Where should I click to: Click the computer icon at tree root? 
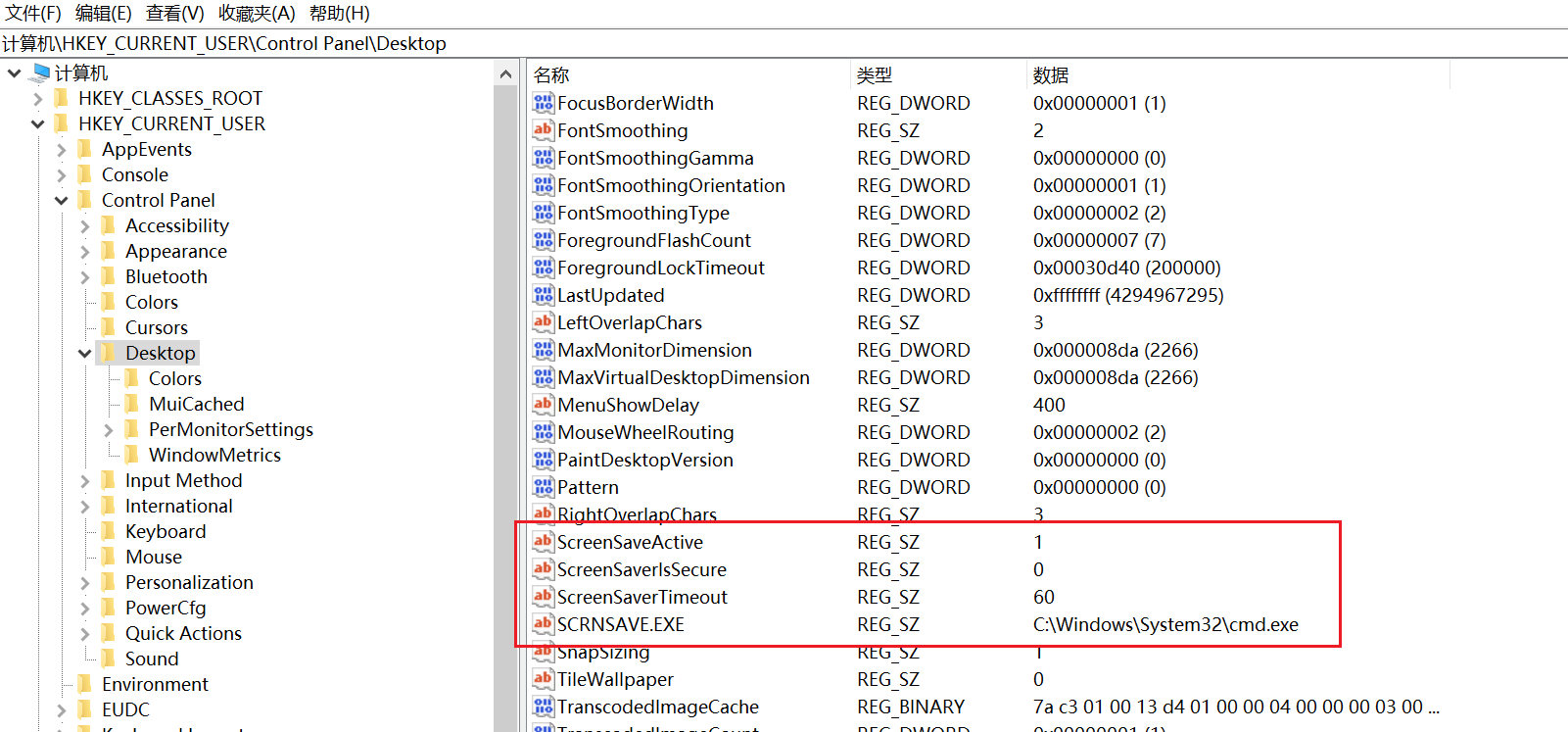click(x=40, y=73)
